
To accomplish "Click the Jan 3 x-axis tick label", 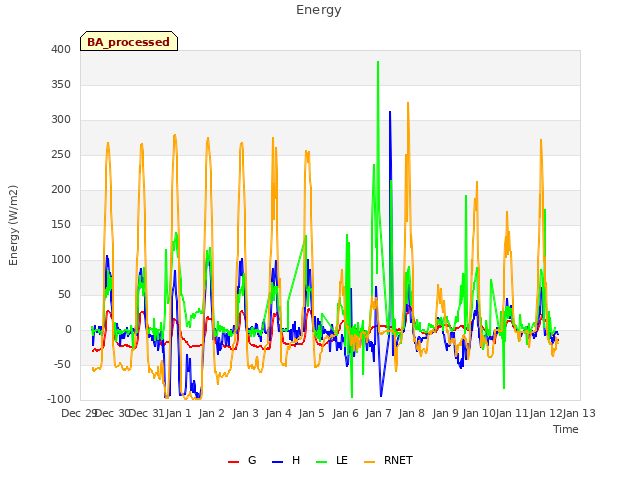I will [x=245, y=413].
